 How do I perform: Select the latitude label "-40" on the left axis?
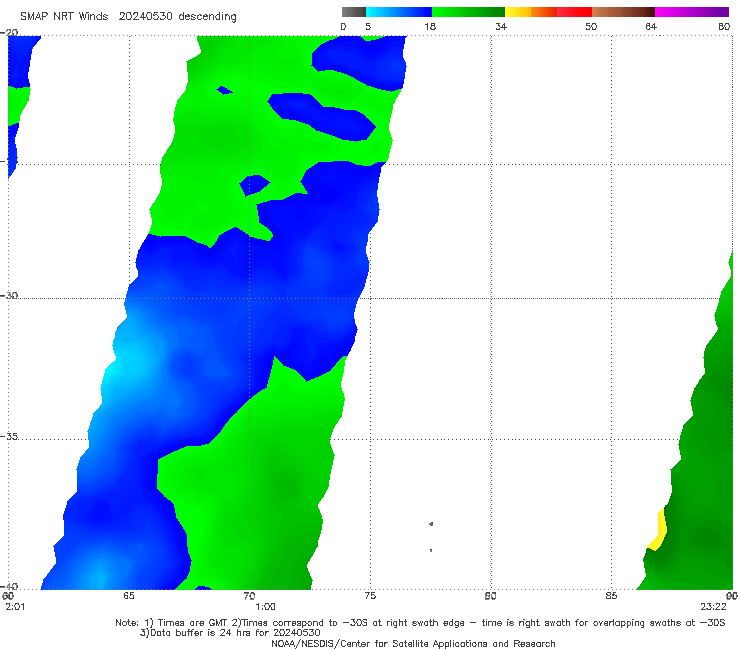point(10,586)
